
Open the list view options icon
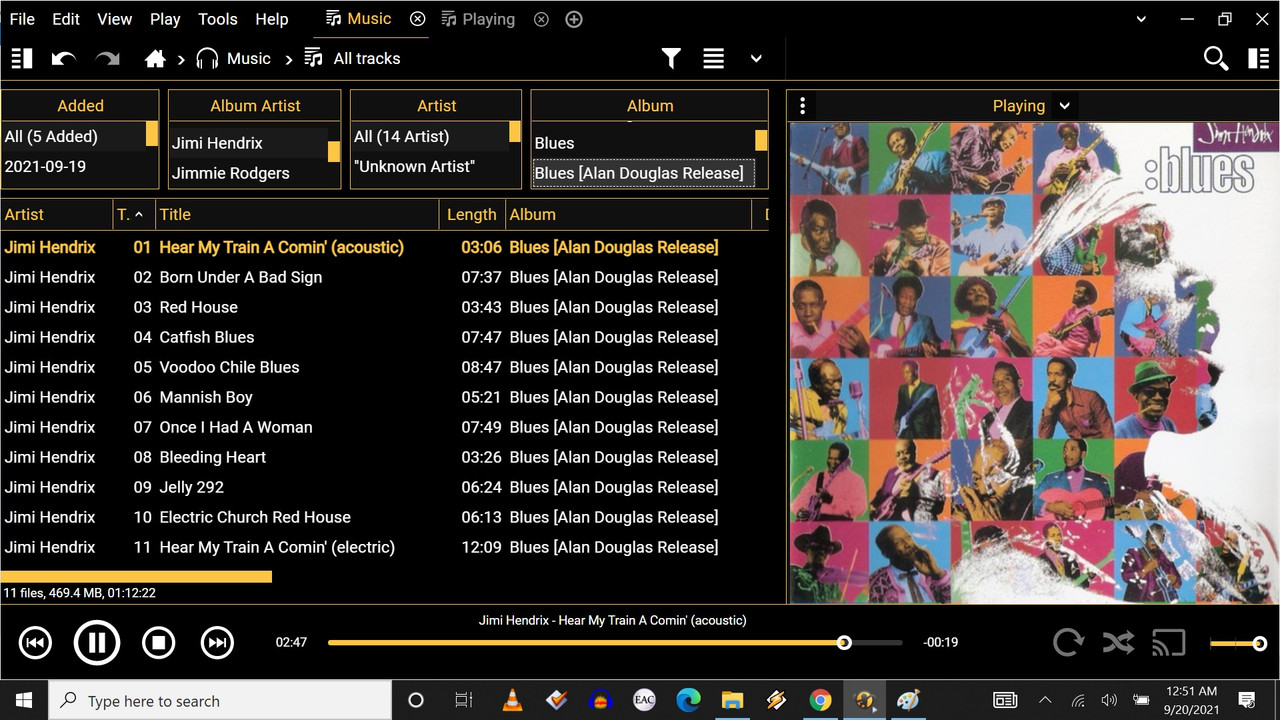[713, 59]
